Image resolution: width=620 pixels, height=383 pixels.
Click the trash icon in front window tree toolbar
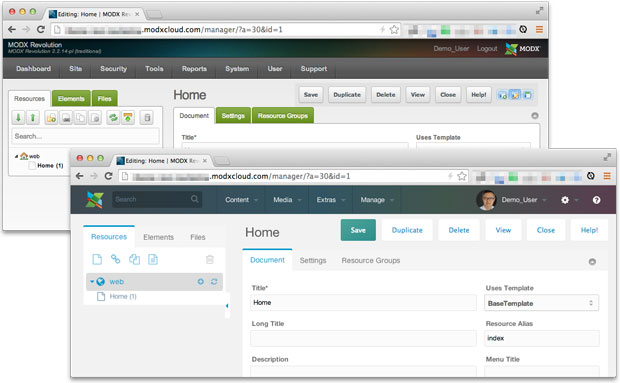click(210, 259)
